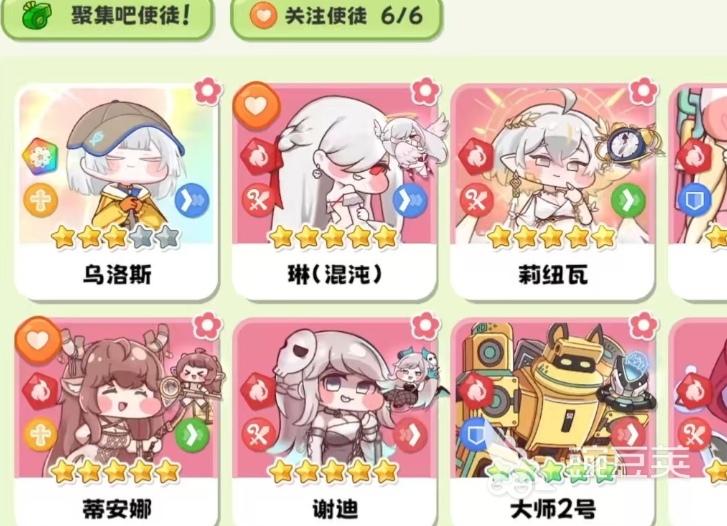Click the crossed swords class icon on 莉纽瓦

tap(477, 200)
